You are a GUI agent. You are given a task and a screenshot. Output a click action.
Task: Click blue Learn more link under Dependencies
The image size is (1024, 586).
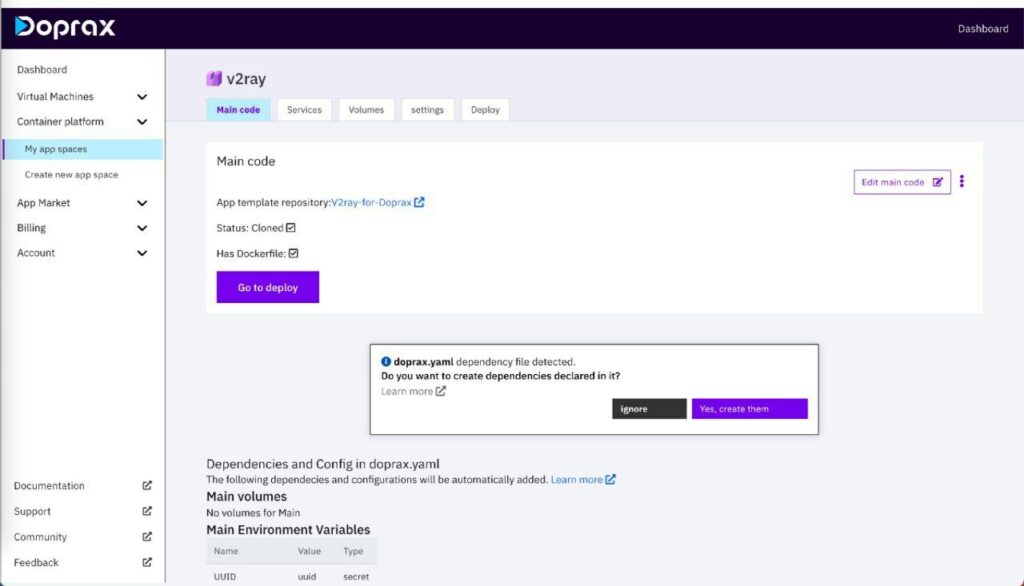click(577, 480)
